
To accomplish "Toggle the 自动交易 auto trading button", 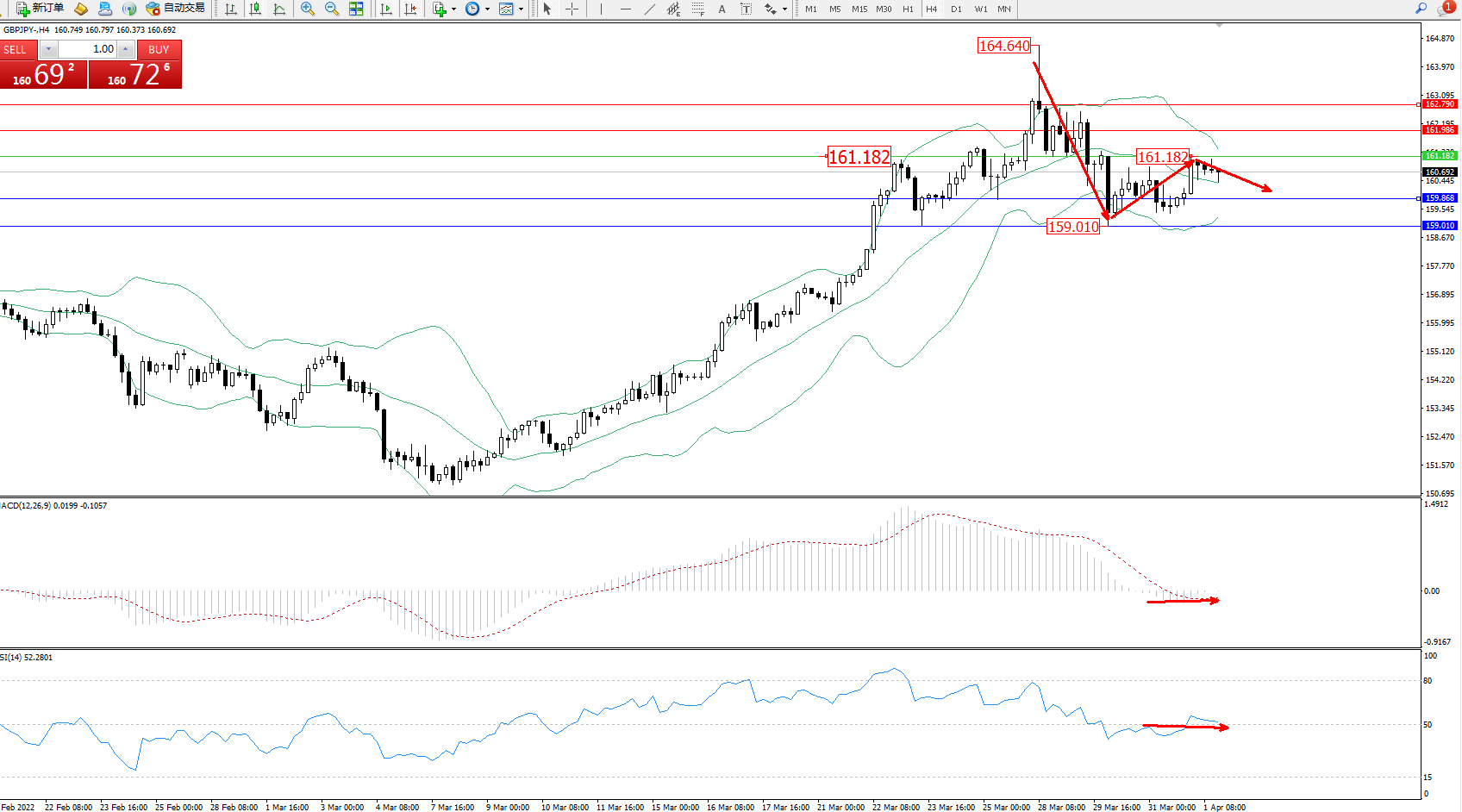I will pyautogui.click(x=176, y=9).
